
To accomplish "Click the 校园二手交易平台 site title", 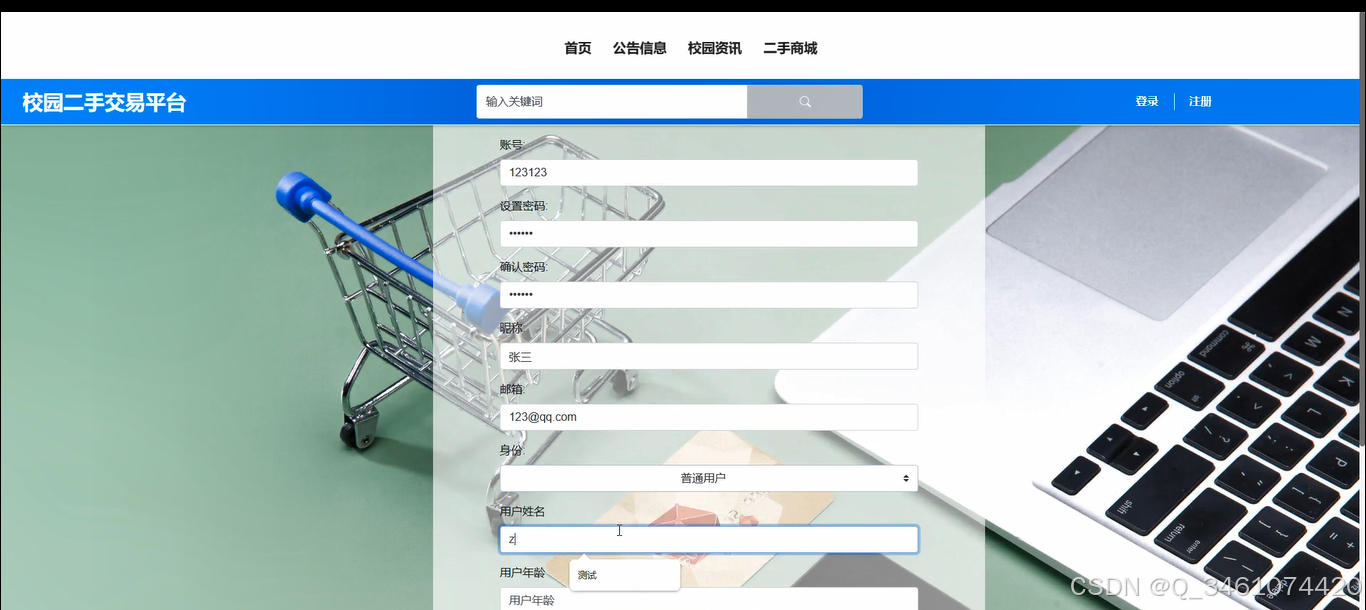I will (104, 102).
